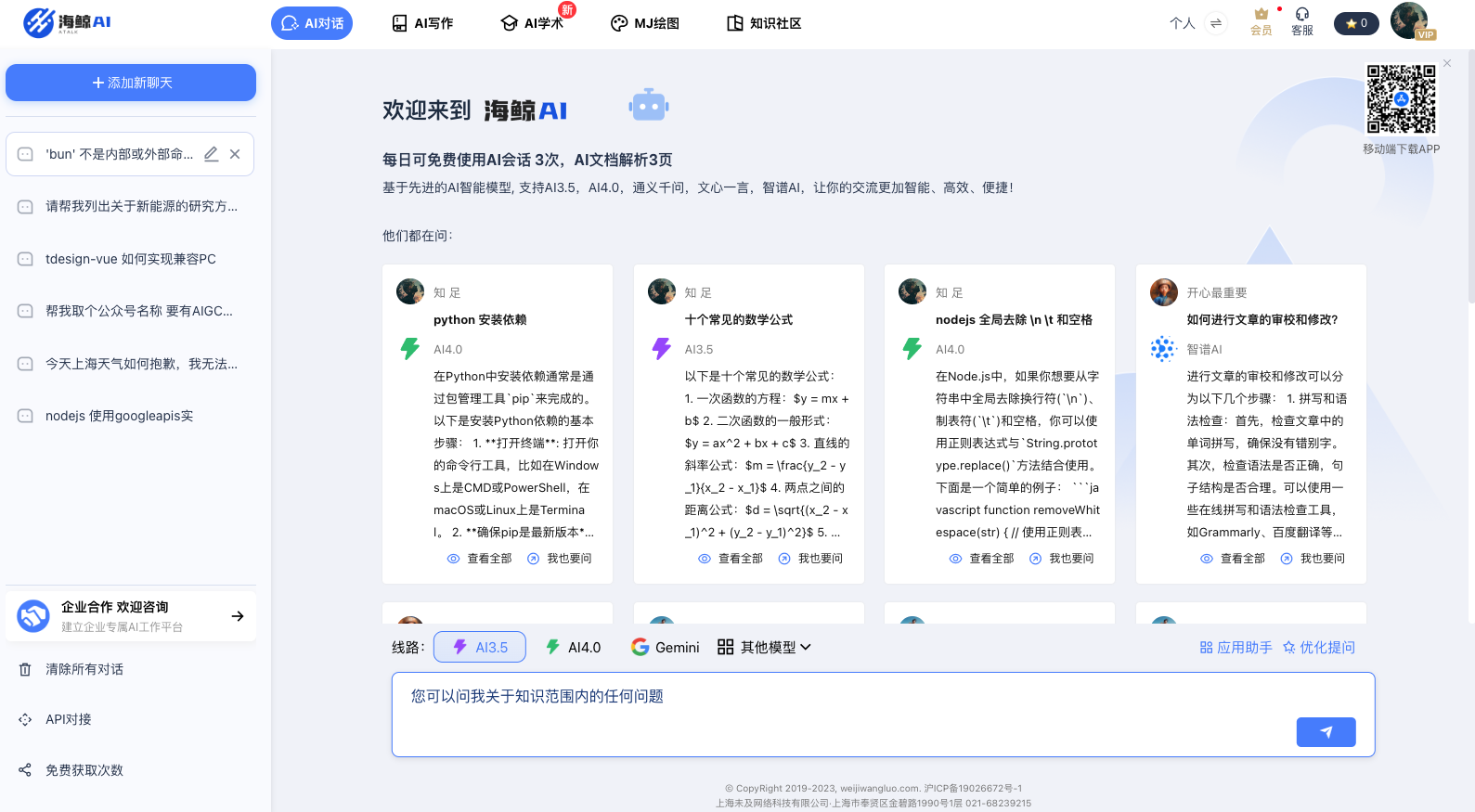Click 我也要问 on python 安装依赖 card
1475x812 pixels.
pyautogui.click(x=560, y=559)
